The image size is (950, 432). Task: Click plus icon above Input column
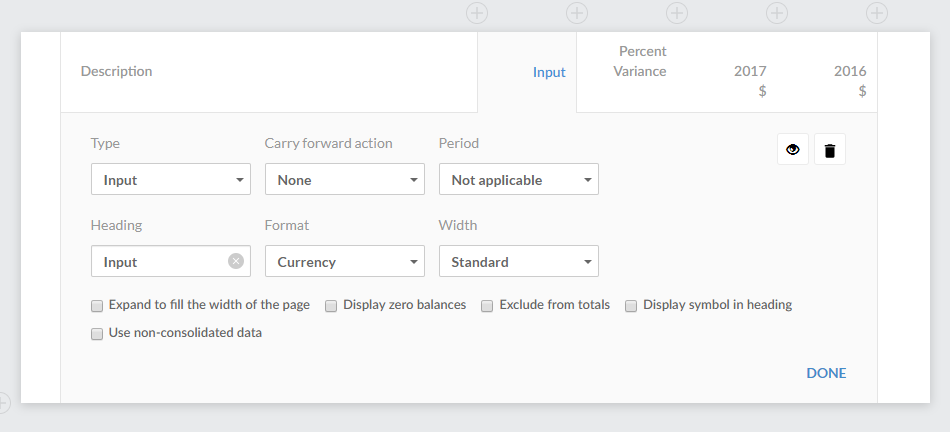pyautogui.click(x=477, y=13)
